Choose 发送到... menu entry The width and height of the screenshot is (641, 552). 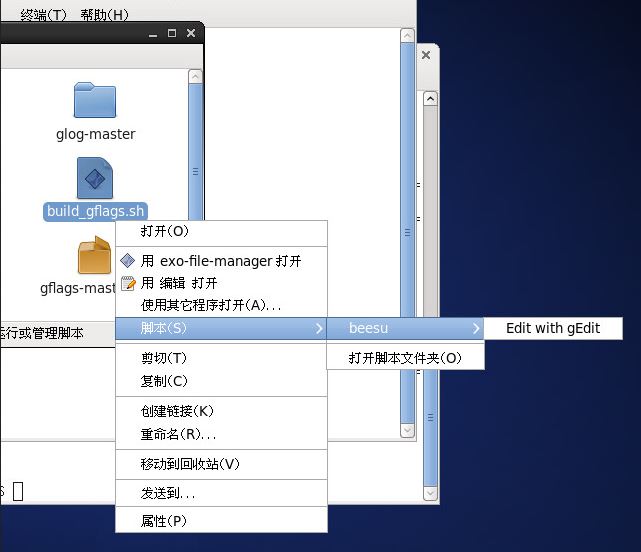click(x=221, y=493)
